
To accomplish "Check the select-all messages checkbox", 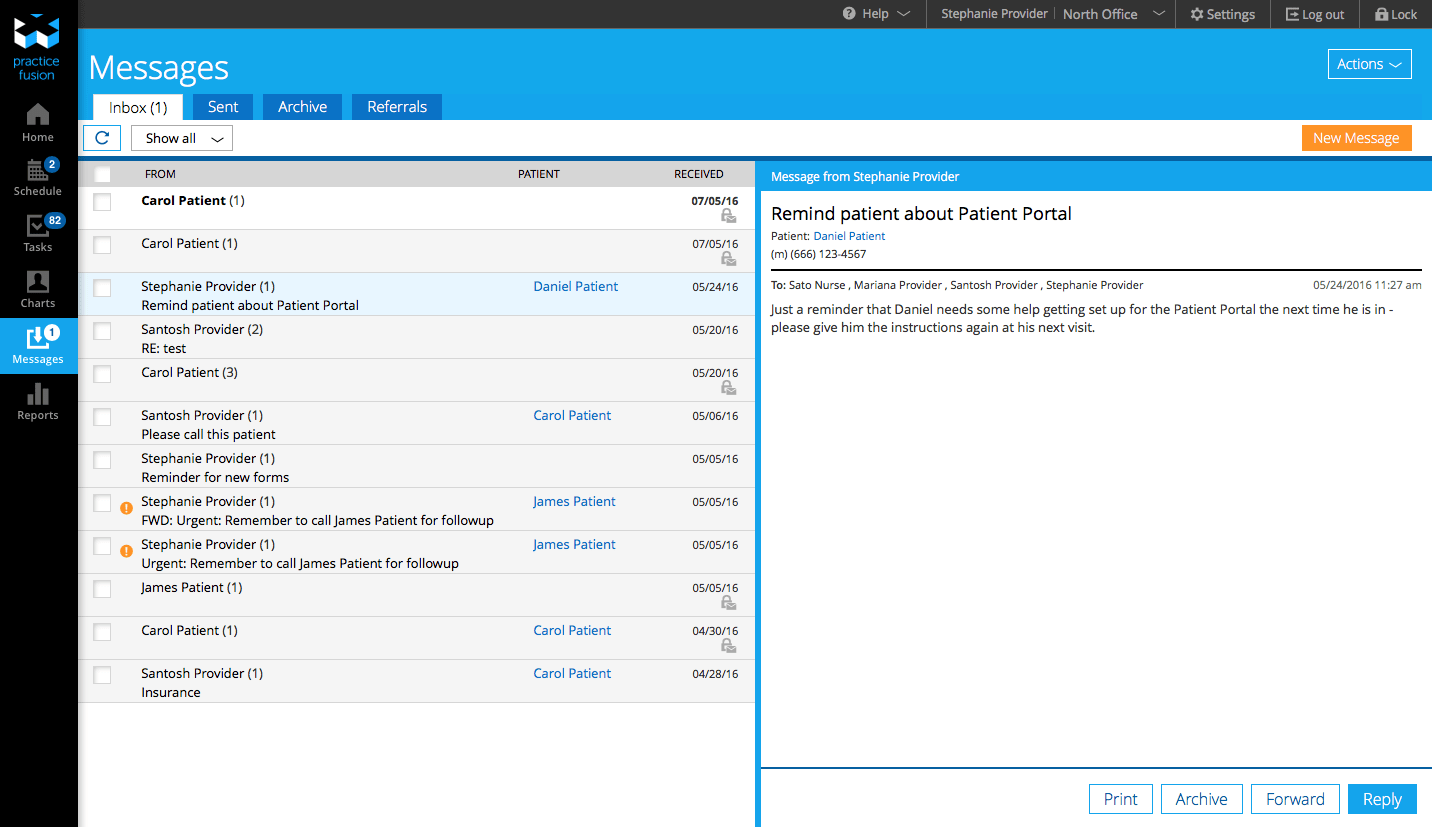I will 102,174.
